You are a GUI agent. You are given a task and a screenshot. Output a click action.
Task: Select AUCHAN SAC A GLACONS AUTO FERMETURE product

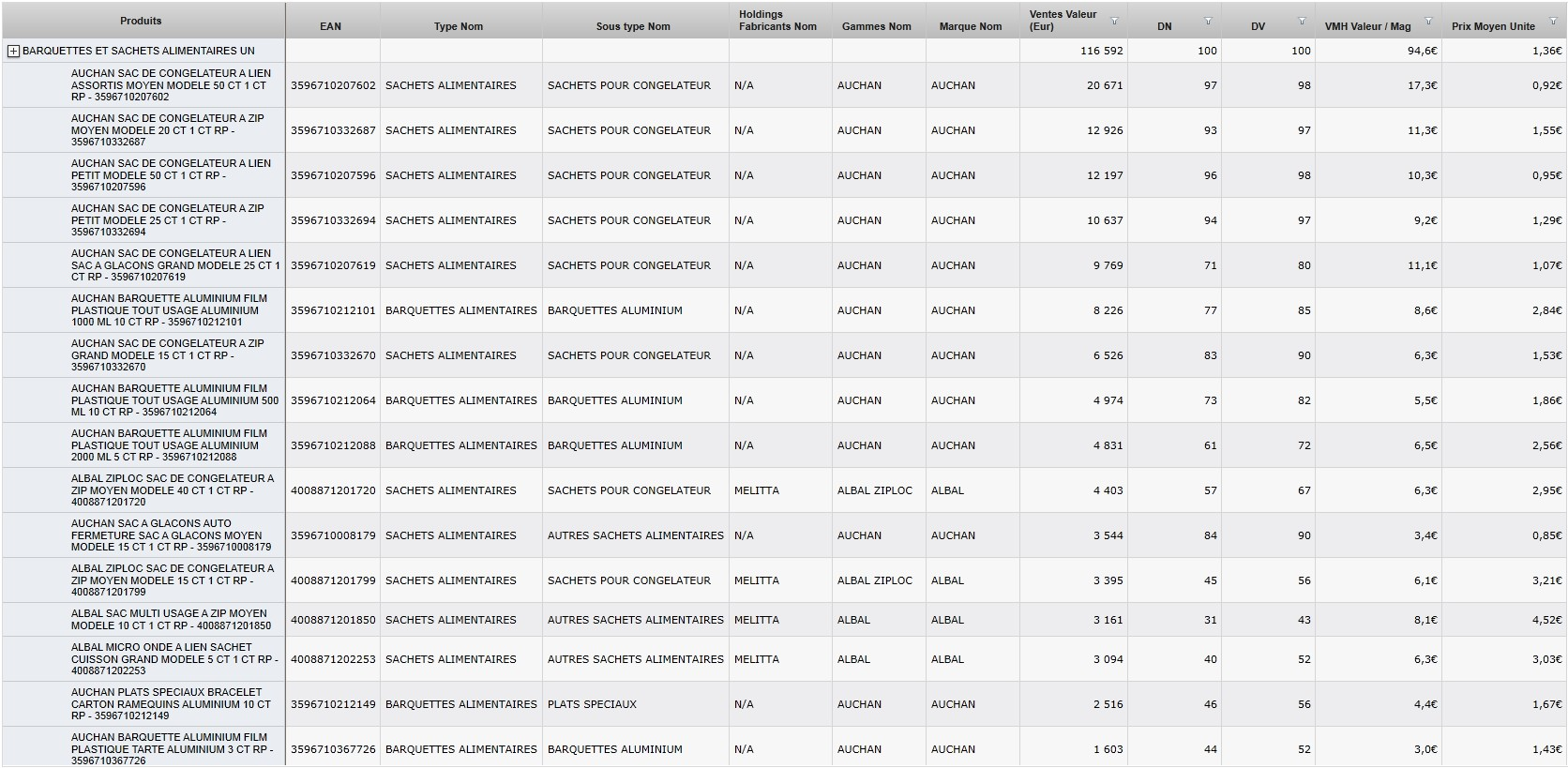(172, 535)
